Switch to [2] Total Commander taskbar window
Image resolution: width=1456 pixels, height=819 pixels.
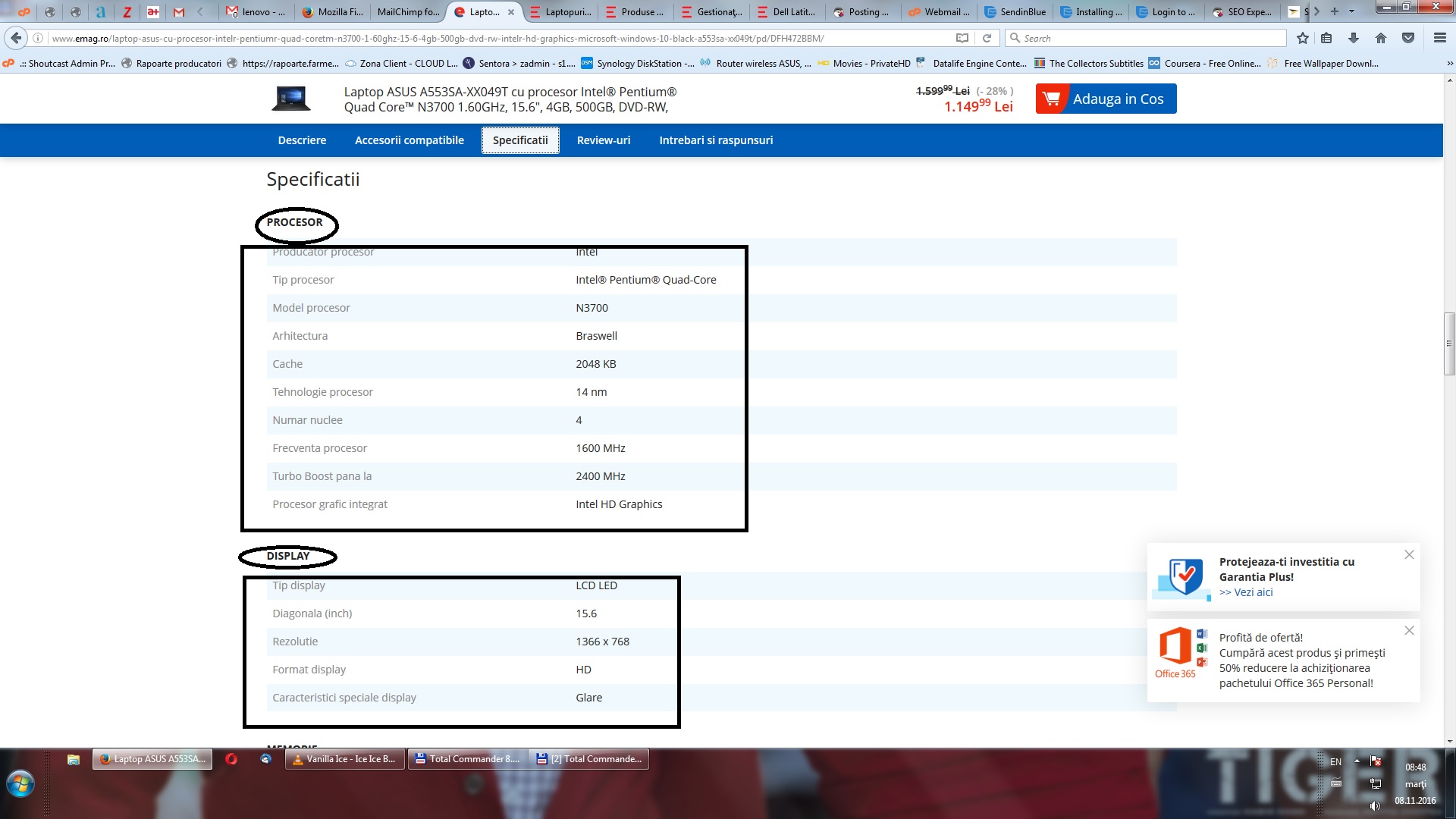click(x=589, y=759)
